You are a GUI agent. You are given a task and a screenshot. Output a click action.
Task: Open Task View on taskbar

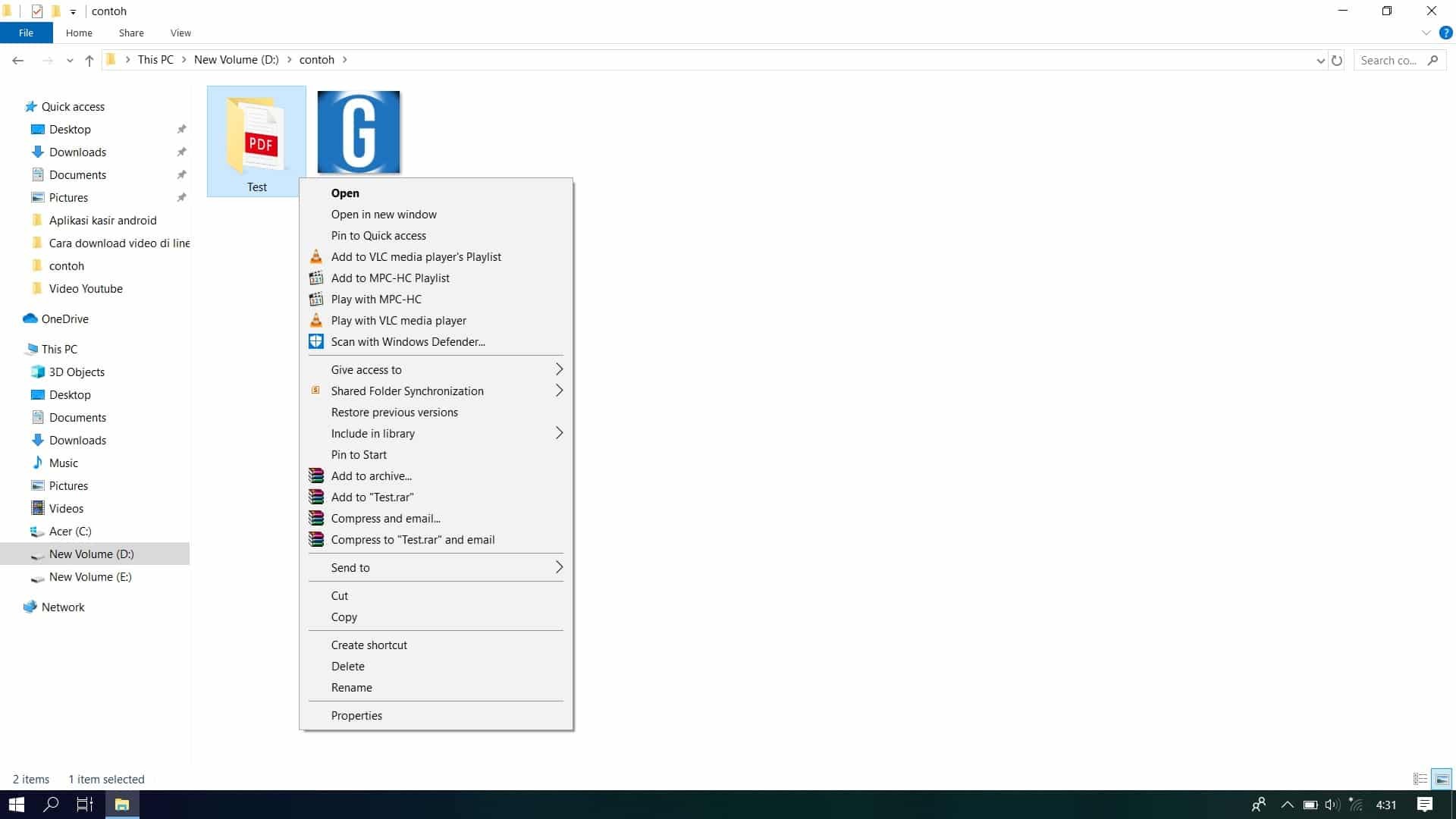tap(85, 805)
